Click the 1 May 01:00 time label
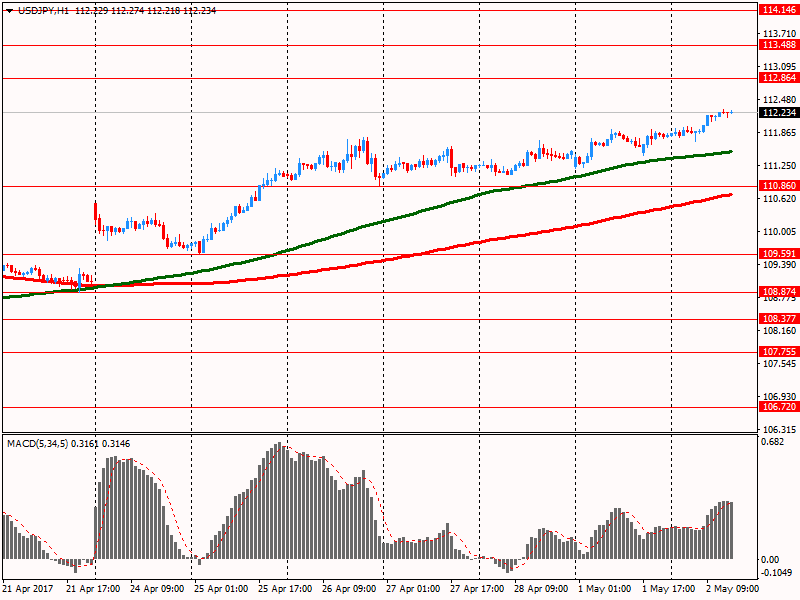This screenshot has height=600, width=800. [x=605, y=589]
